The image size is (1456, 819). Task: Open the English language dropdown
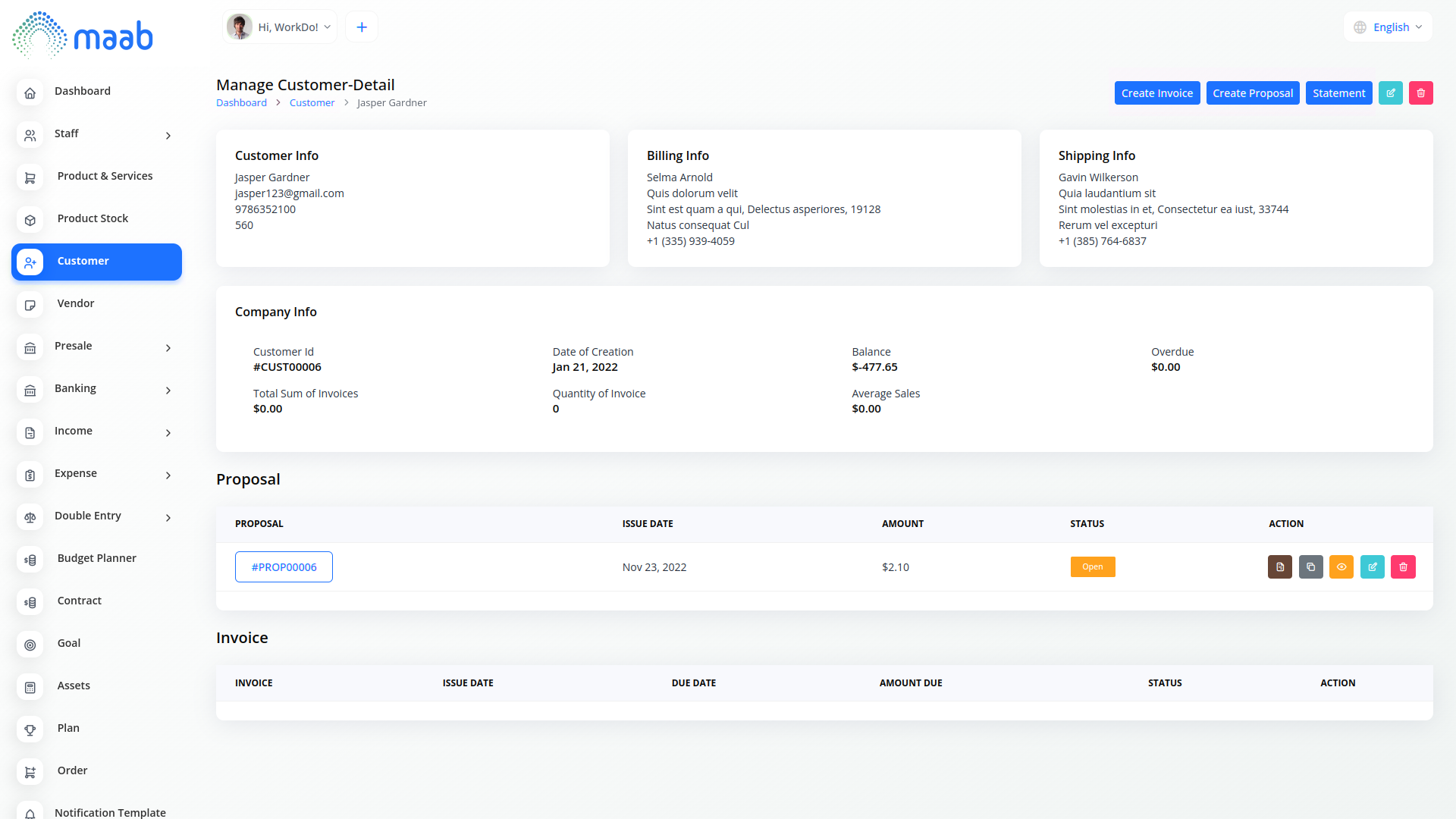[1388, 27]
